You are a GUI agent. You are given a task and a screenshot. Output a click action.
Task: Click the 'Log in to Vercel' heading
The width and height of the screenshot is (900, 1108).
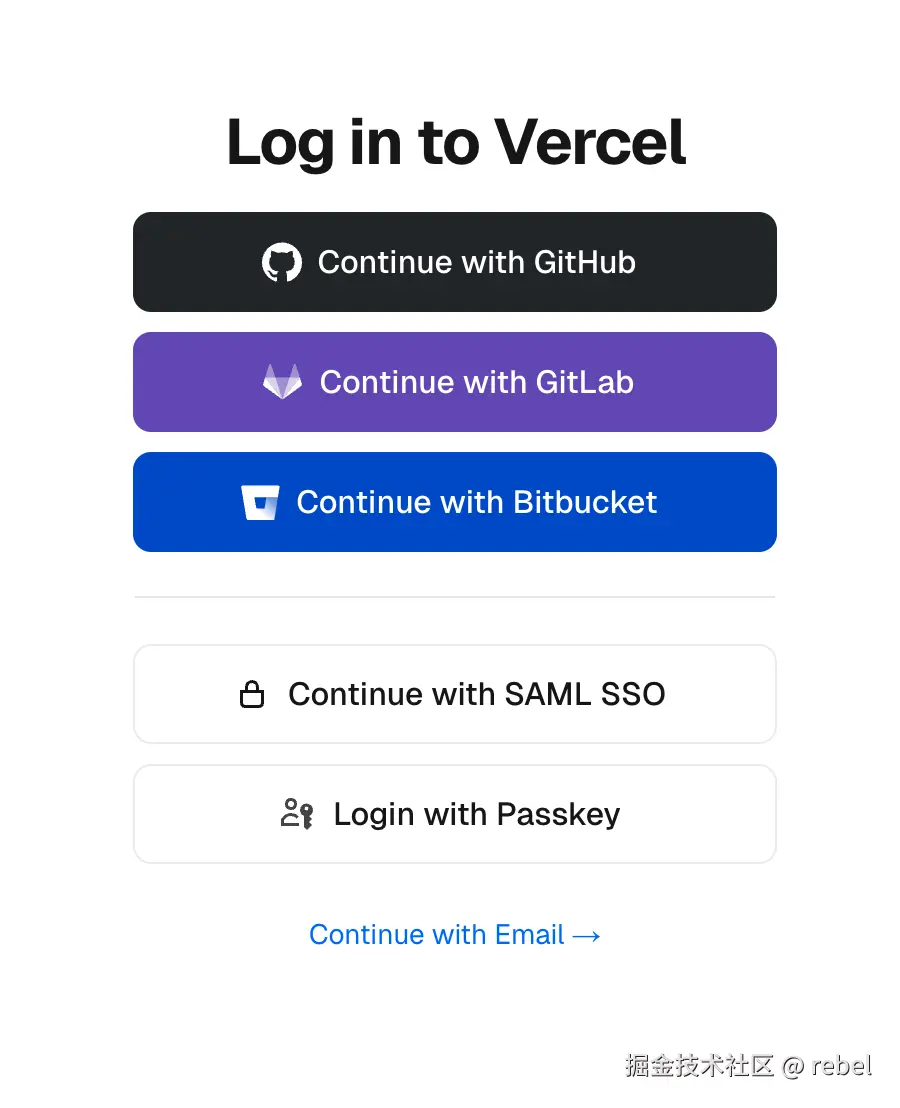(x=455, y=143)
